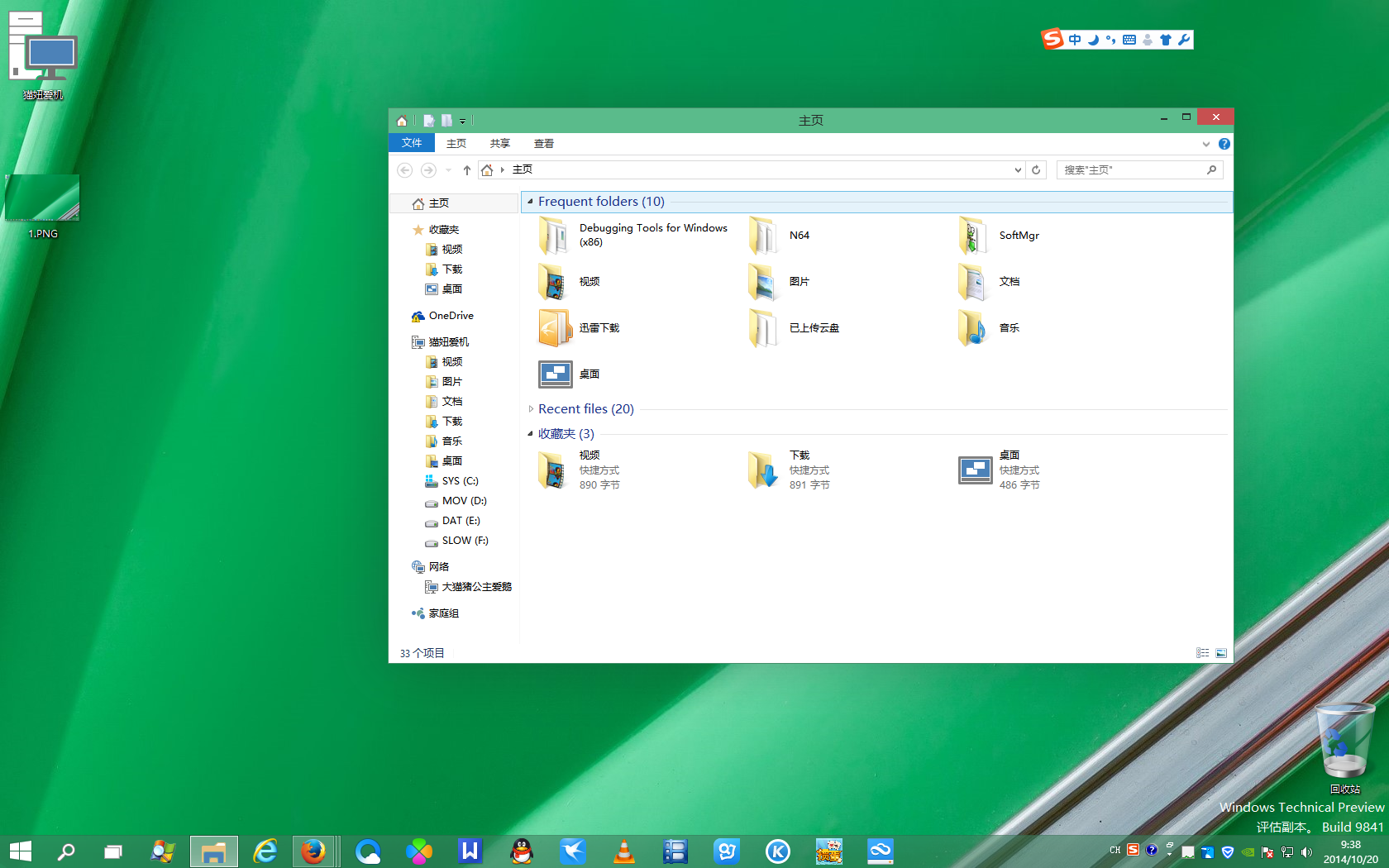The width and height of the screenshot is (1389, 868).
Task: Toggle Sogou input Chinese mode 中
Action: click(1075, 40)
